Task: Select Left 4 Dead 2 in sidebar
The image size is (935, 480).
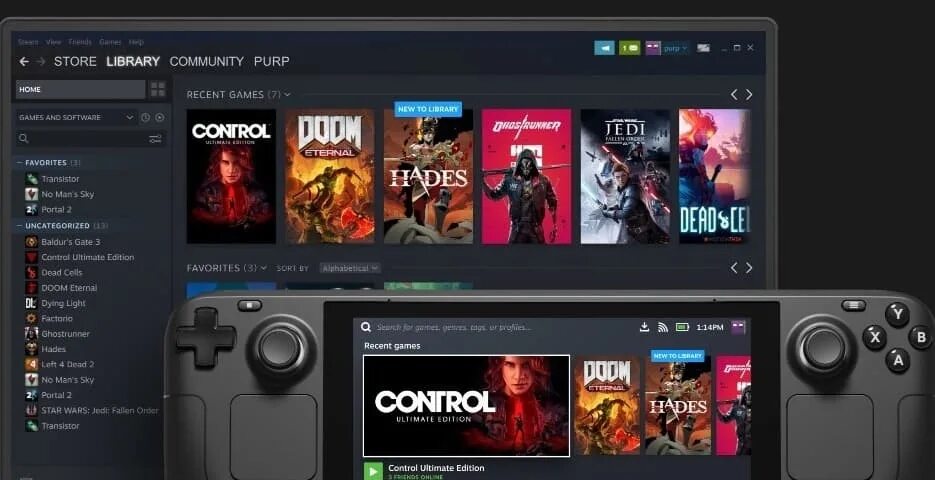Action: coord(67,364)
